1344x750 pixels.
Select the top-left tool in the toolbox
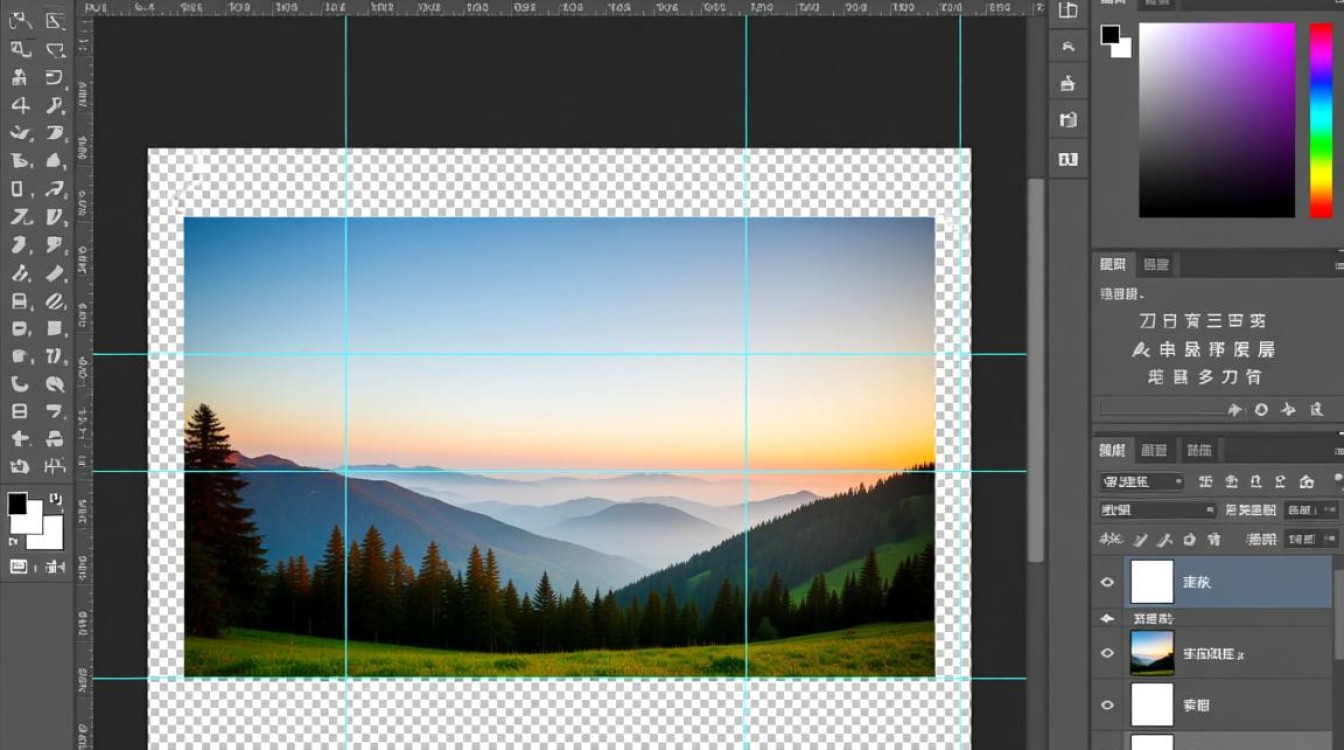point(20,20)
